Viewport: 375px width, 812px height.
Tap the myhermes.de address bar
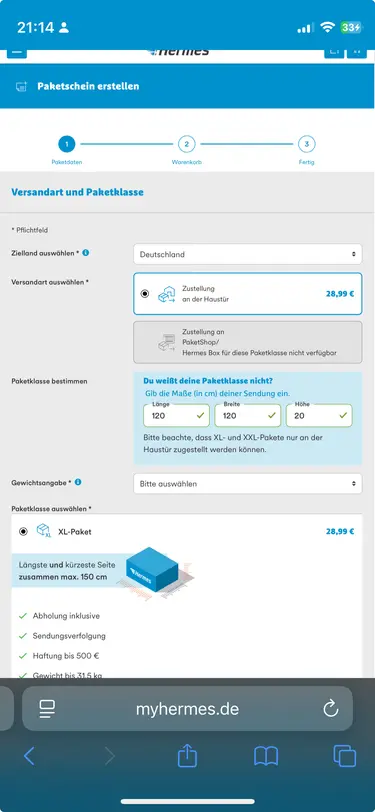coord(188,709)
